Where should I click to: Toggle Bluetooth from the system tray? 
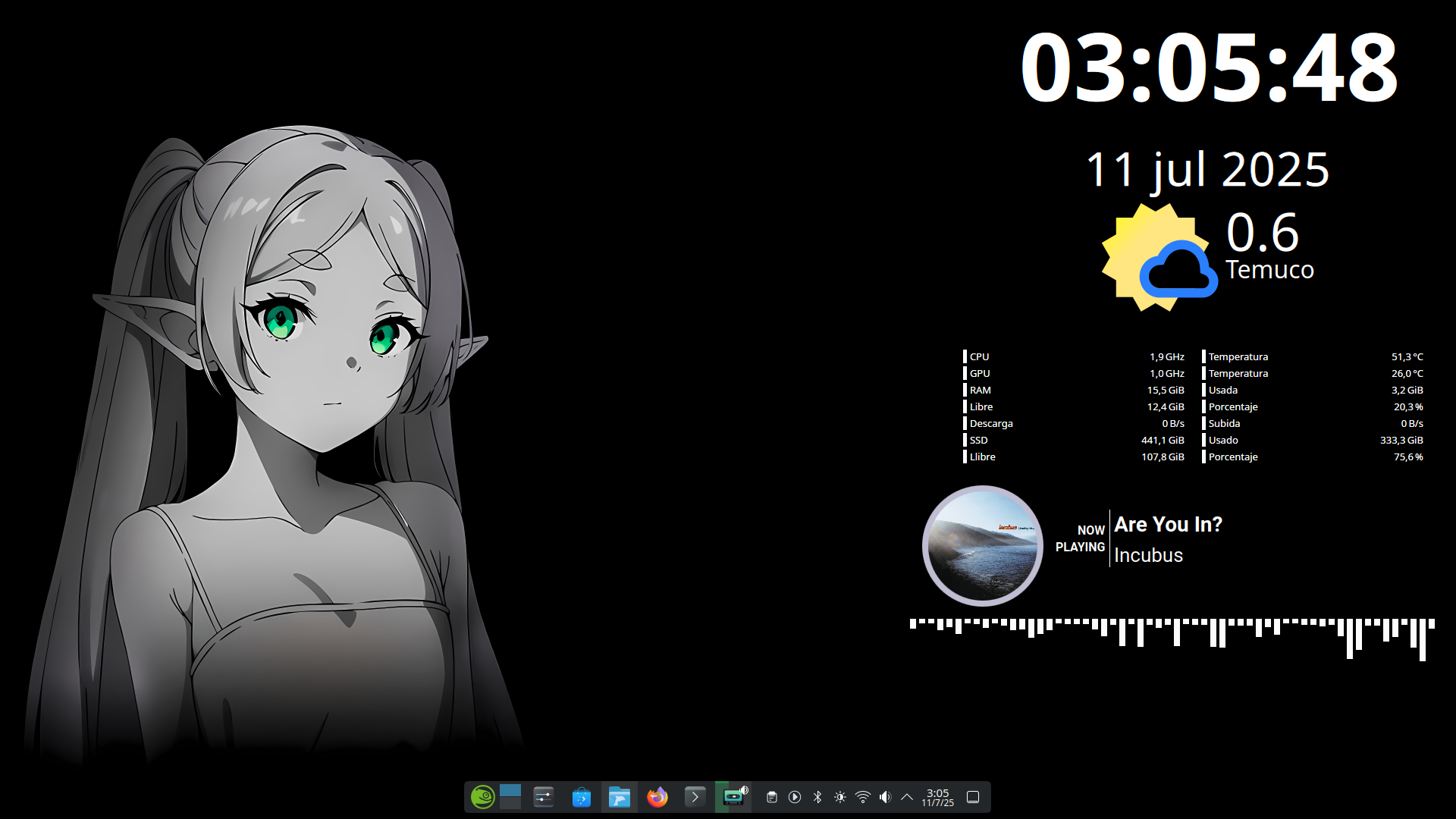click(817, 797)
